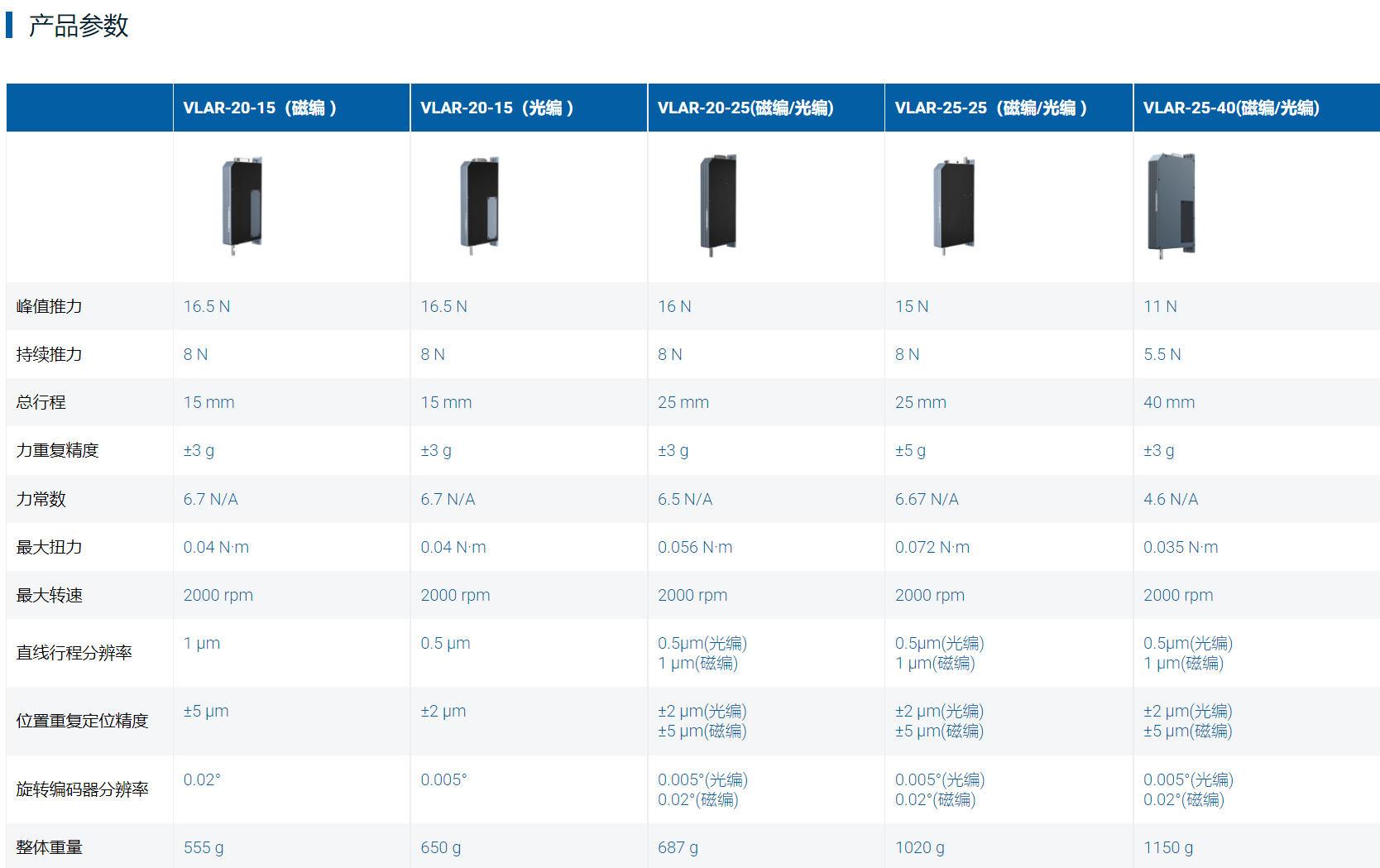This screenshot has width=1380, height=868.
Task: Click the 1150 g weight value
Action: pos(1168,847)
